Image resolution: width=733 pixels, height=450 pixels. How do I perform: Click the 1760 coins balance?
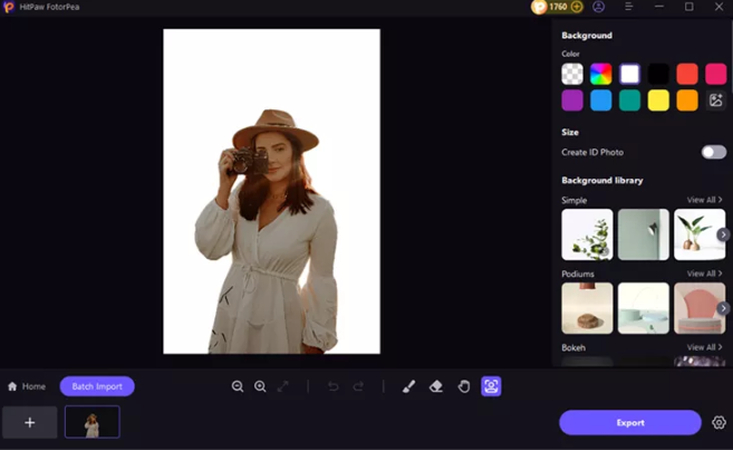pos(558,7)
